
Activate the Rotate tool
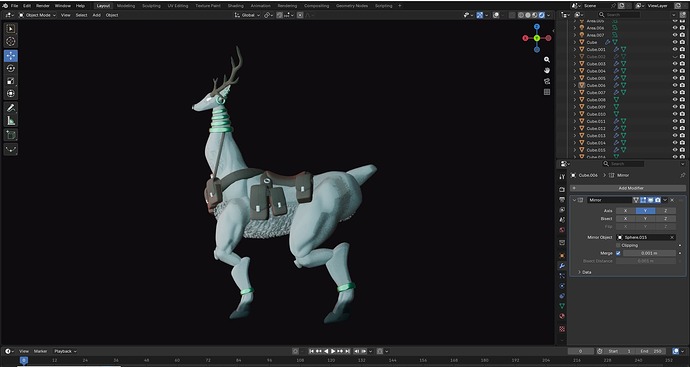(x=11, y=68)
